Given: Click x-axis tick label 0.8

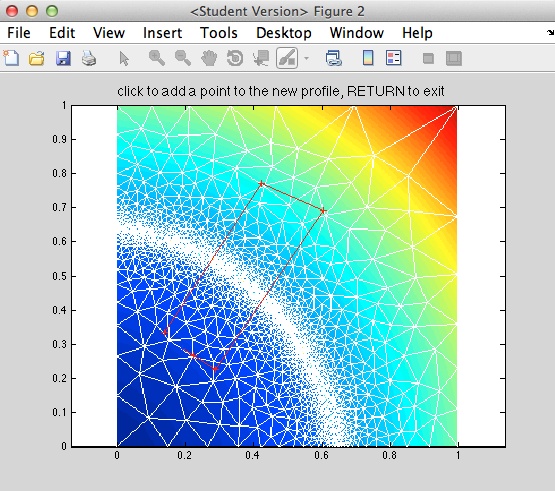Looking at the screenshot, I should click(x=389, y=455).
